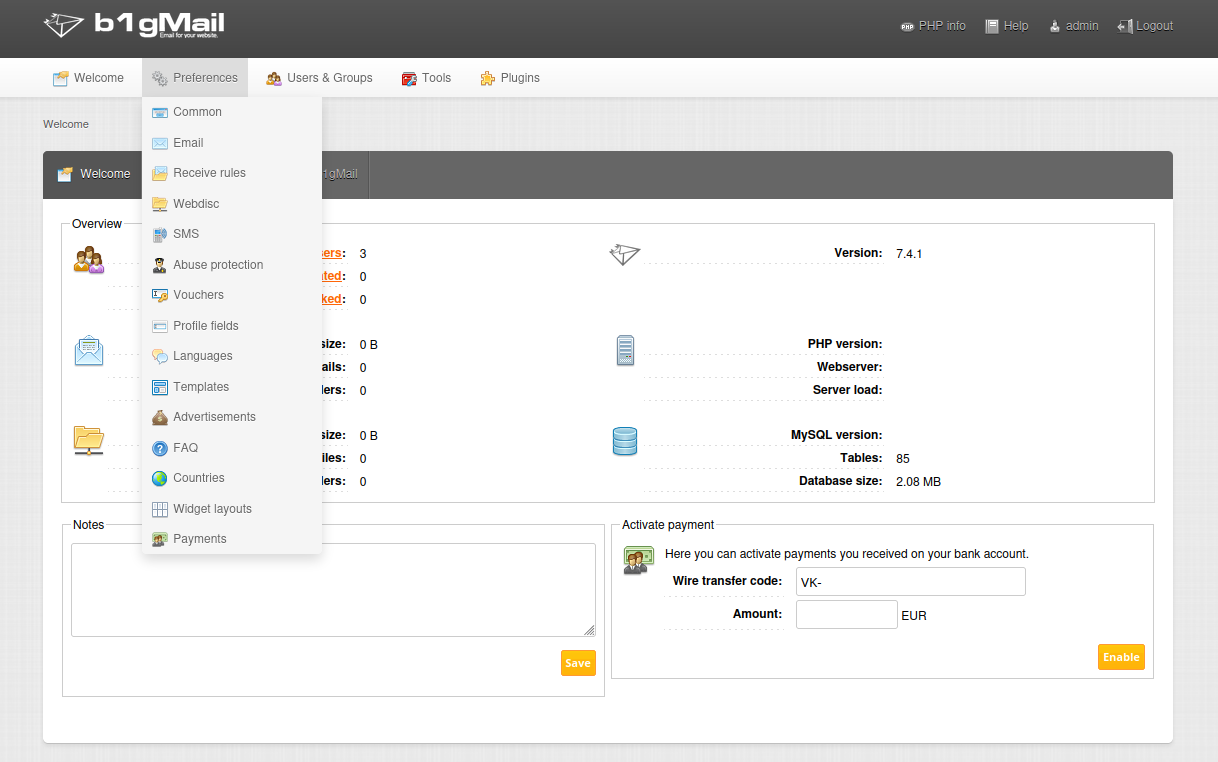Image resolution: width=1218 pixels, height=762 pixels.
Task: Click the Languages speech bubble icon
Action: click(x=160, y=356)
